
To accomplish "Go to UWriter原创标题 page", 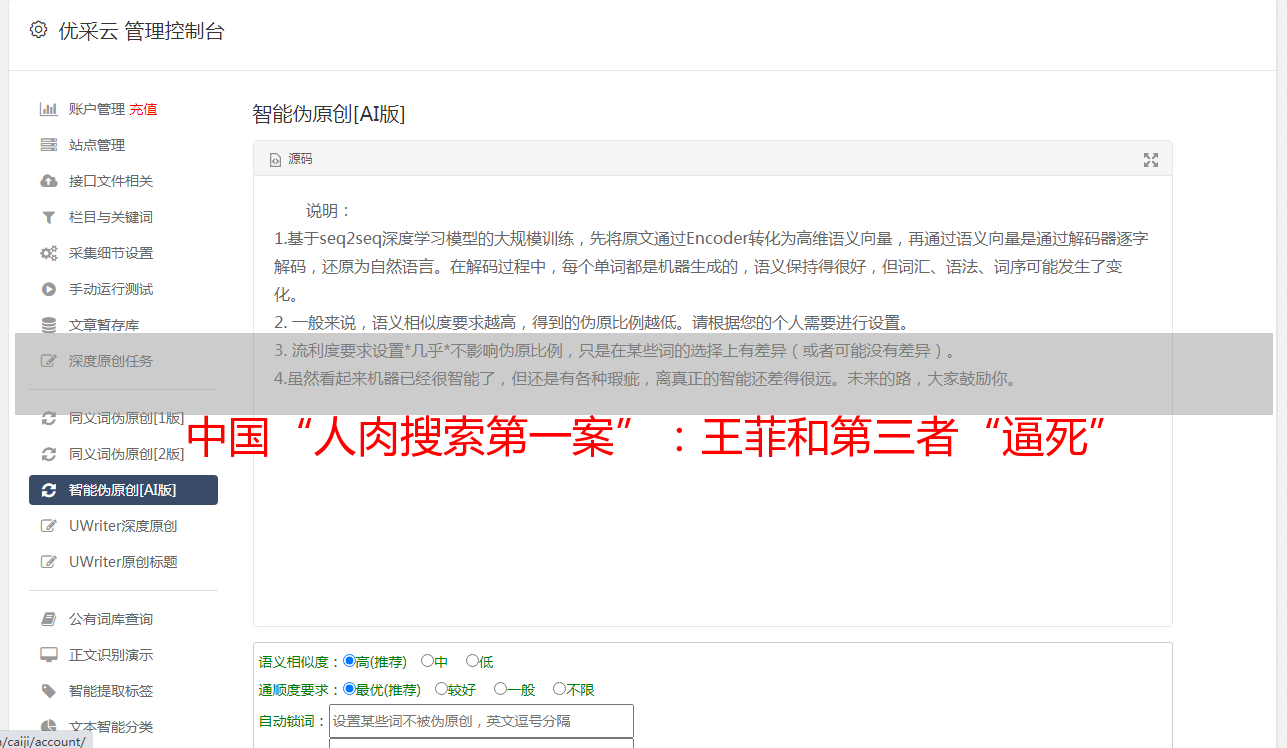I will 123,562.
